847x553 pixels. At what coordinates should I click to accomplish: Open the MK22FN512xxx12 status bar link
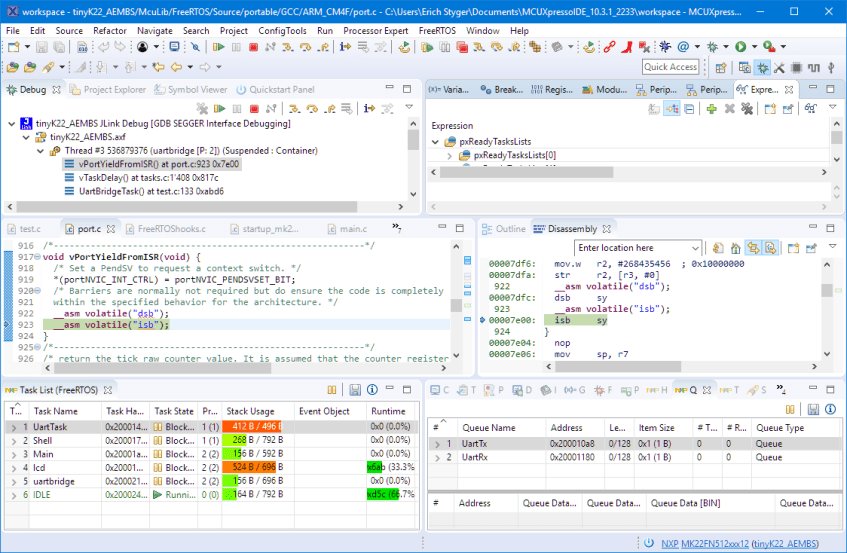point(715,544)
